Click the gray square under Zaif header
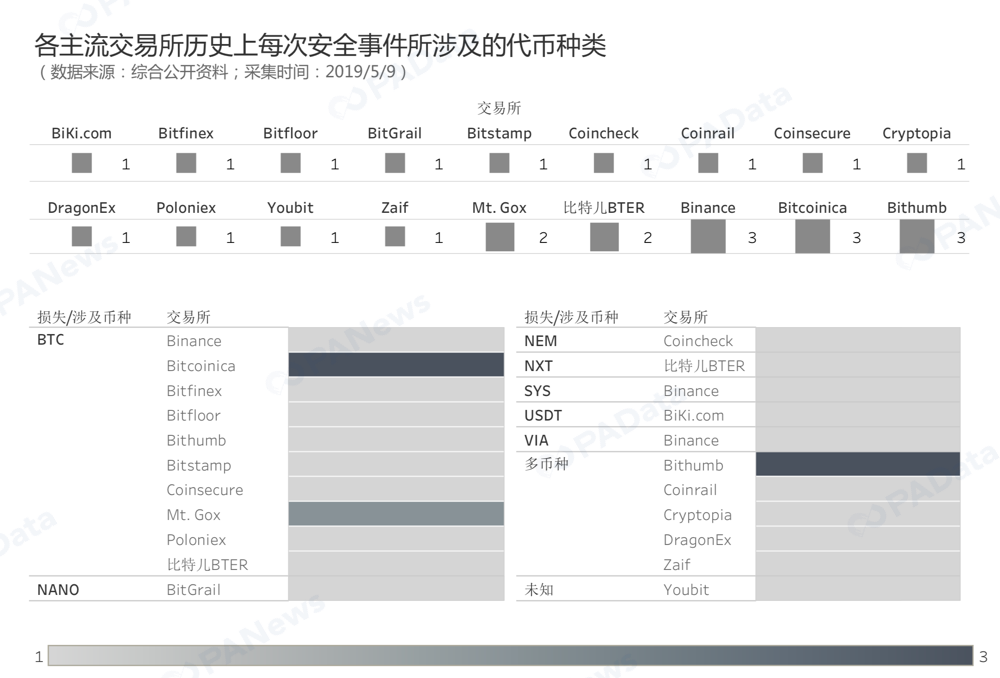1000x678 pixels. [395, 237]
